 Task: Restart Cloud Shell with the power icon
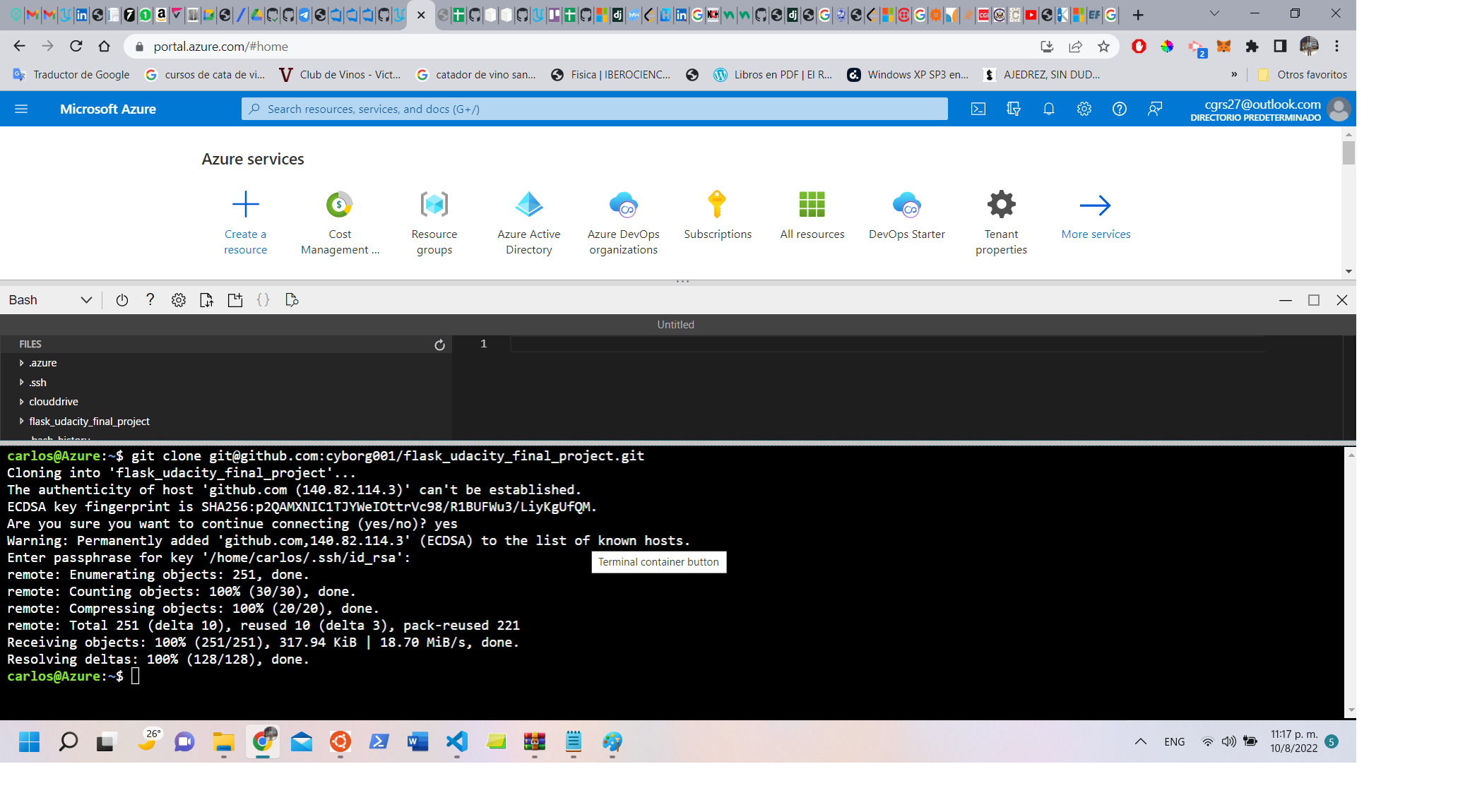pyautogui.click(x=121, y=299)
